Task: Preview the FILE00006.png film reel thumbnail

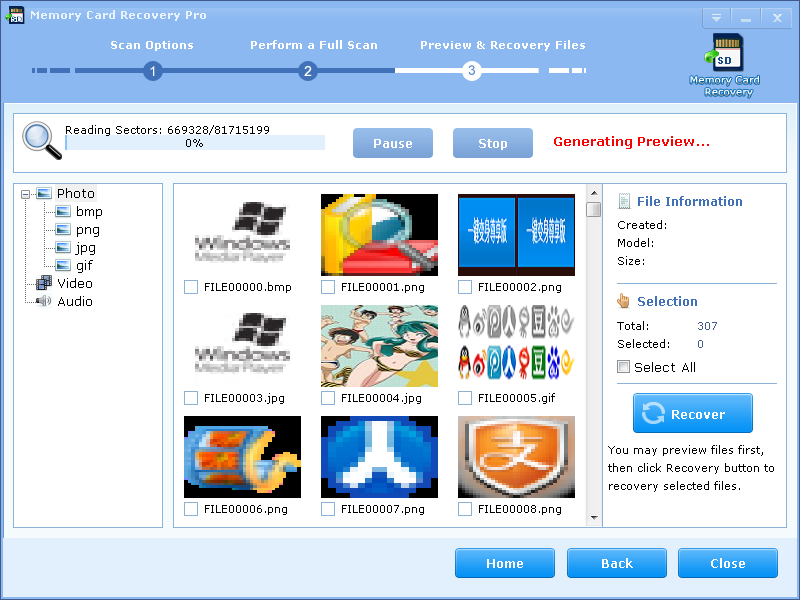Action: pyautogui.click(x=242, y=457)
